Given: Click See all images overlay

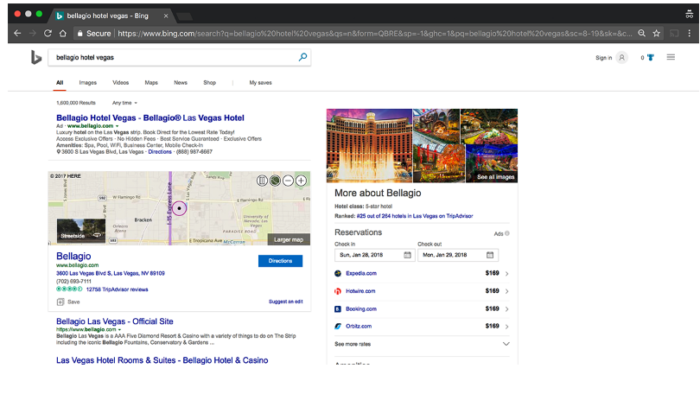Looking at the screenshot, I should click(x=496, y=177).
